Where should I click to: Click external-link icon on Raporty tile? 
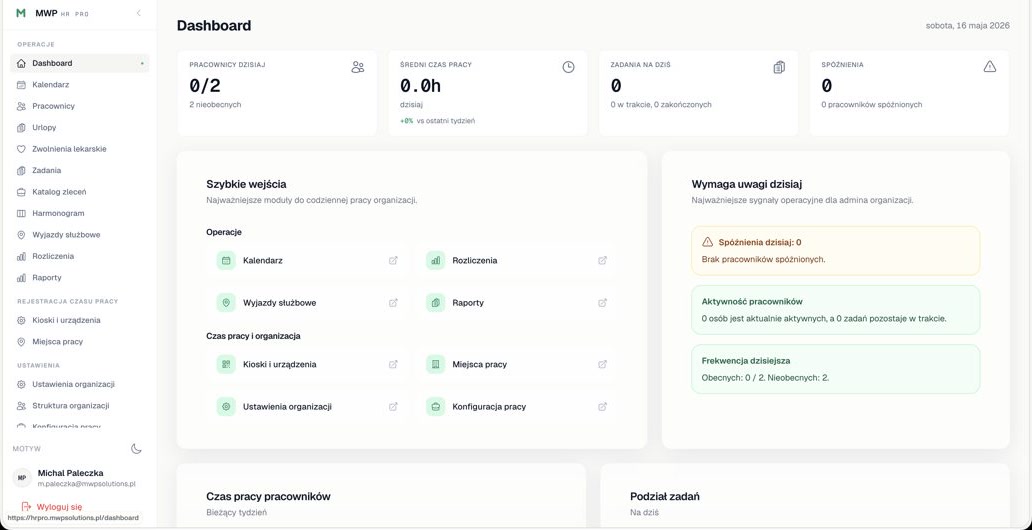tap(602, 303)
